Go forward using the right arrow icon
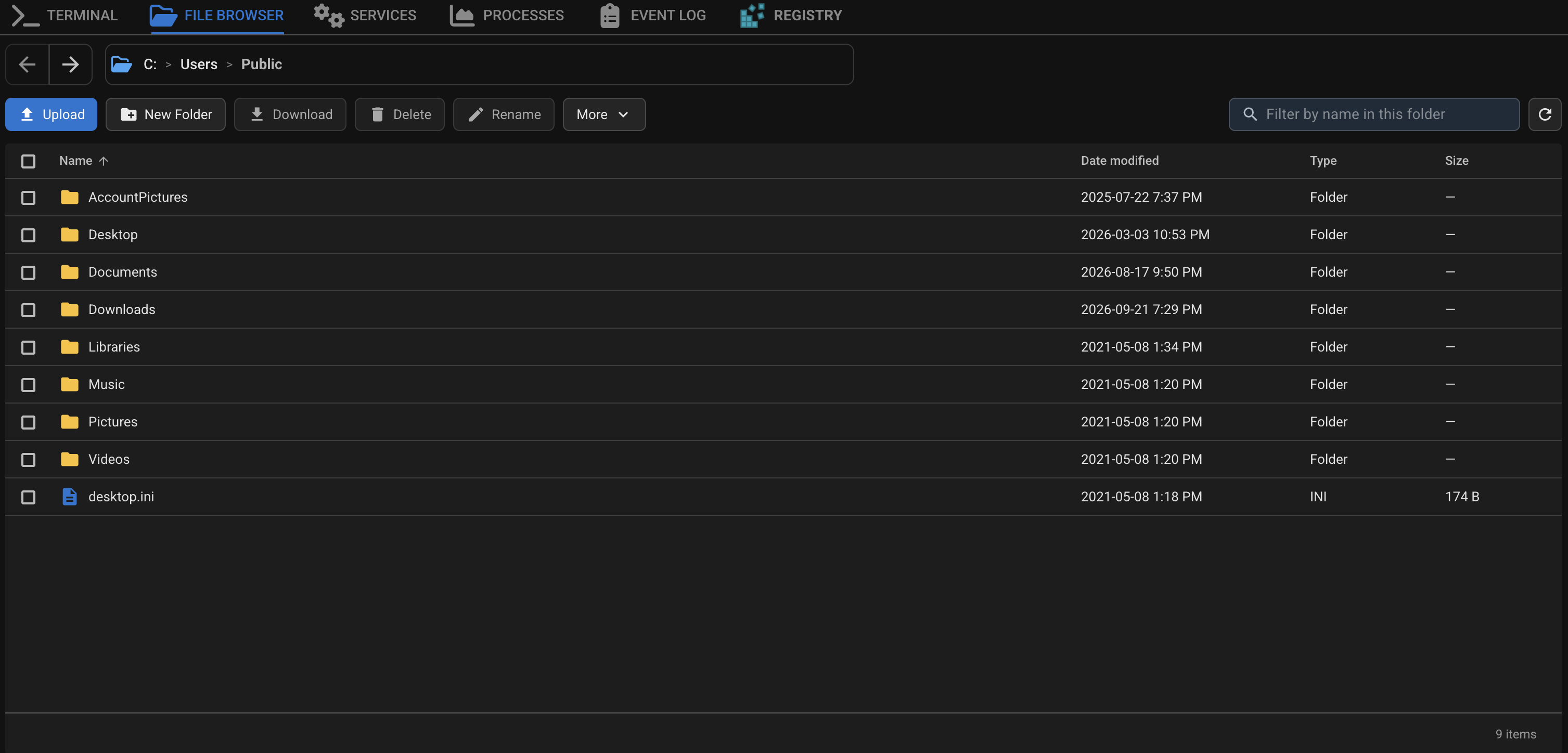Screen dimensions: 1568x753 coord(71,64)
